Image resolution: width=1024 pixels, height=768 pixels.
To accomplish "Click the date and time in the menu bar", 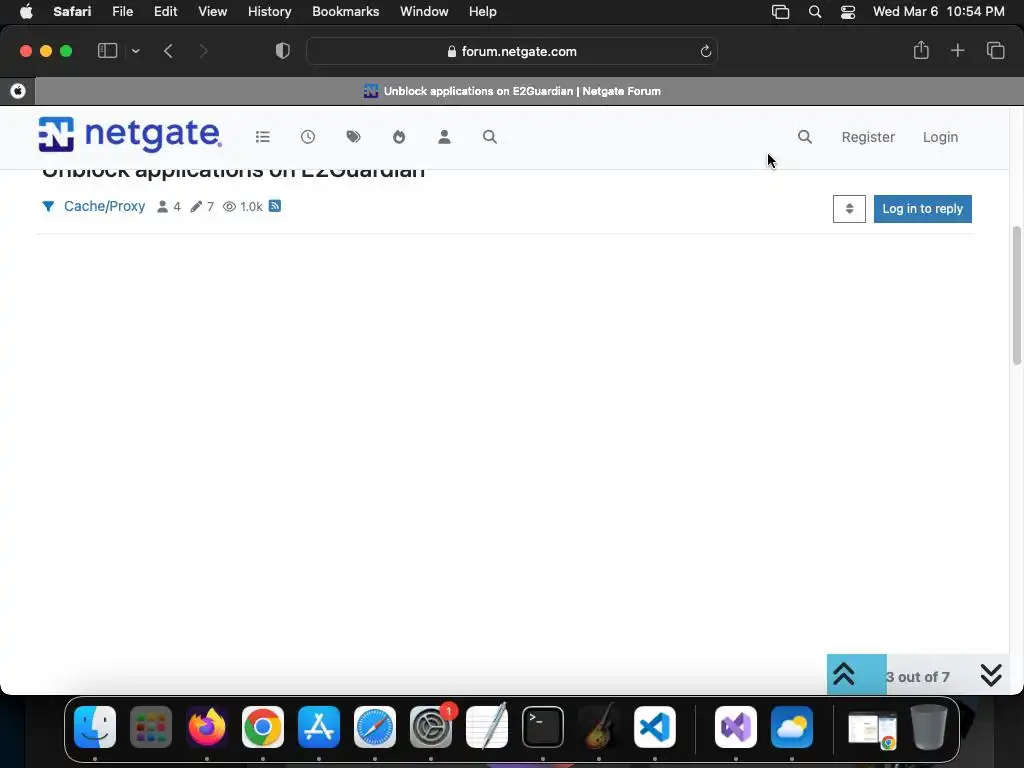I will pyautogui.click(x=938, y=12).
